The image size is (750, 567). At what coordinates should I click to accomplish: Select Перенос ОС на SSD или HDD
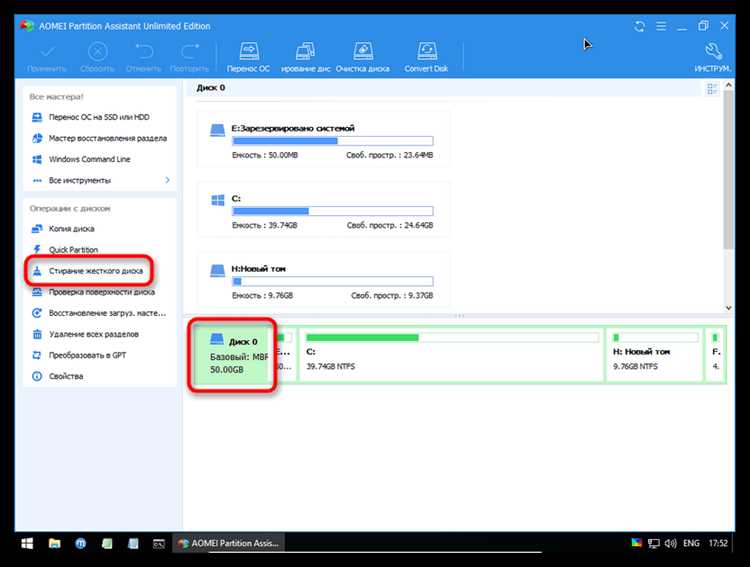[99, 117]
